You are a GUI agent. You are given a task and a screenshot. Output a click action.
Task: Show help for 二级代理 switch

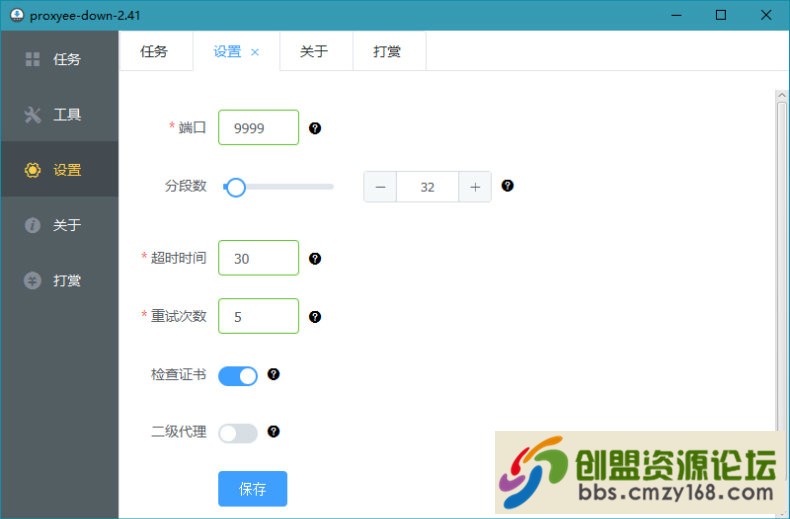(274, 431)
